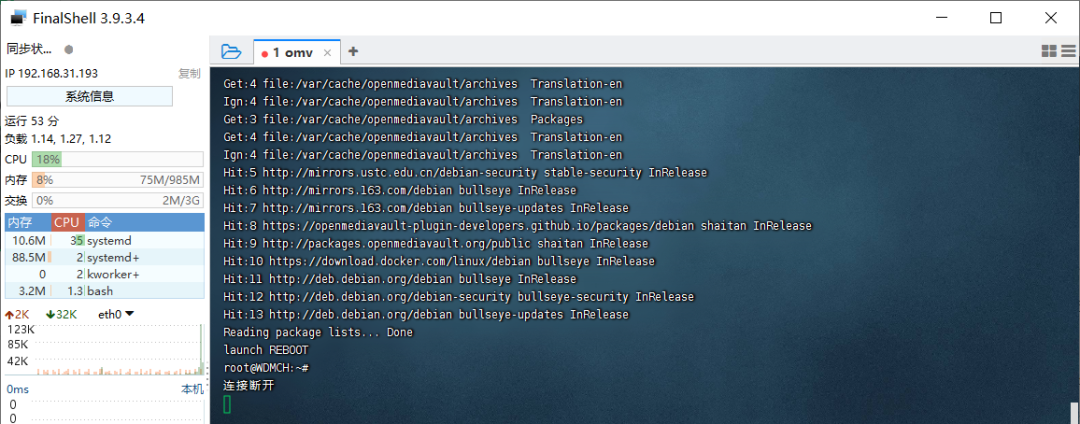Open the eth0 network interface dropdown

116,315
